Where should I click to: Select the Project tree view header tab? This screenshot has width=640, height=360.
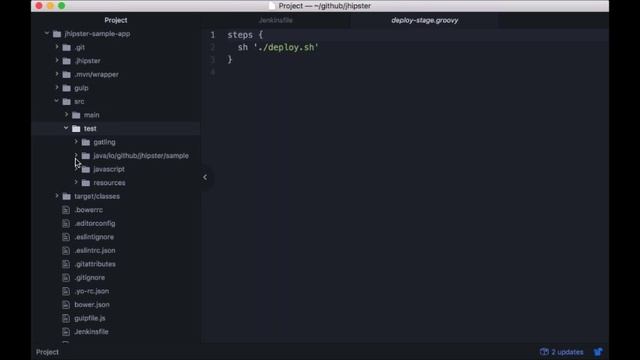click(116, 20)
